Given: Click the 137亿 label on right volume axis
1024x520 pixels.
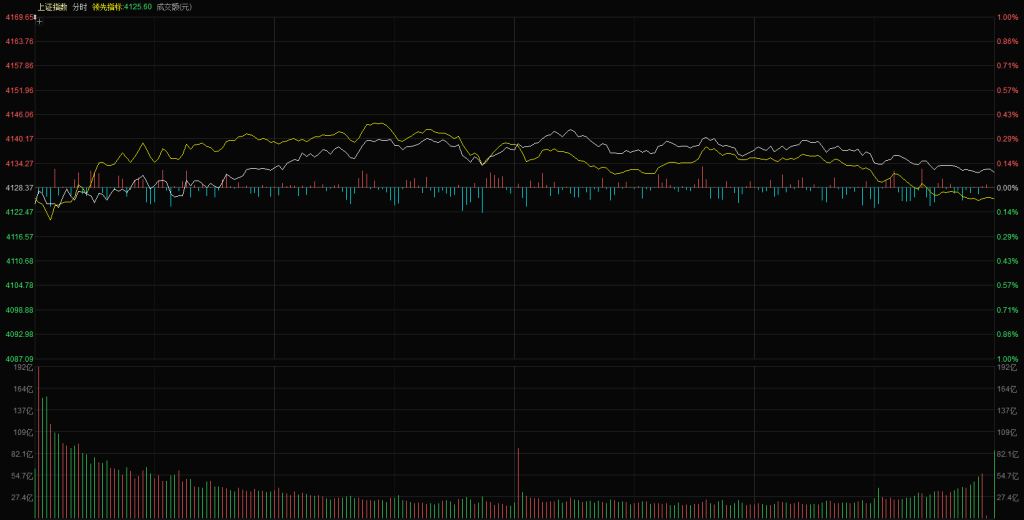Looking at the screenshot, I should point(1007,411).
